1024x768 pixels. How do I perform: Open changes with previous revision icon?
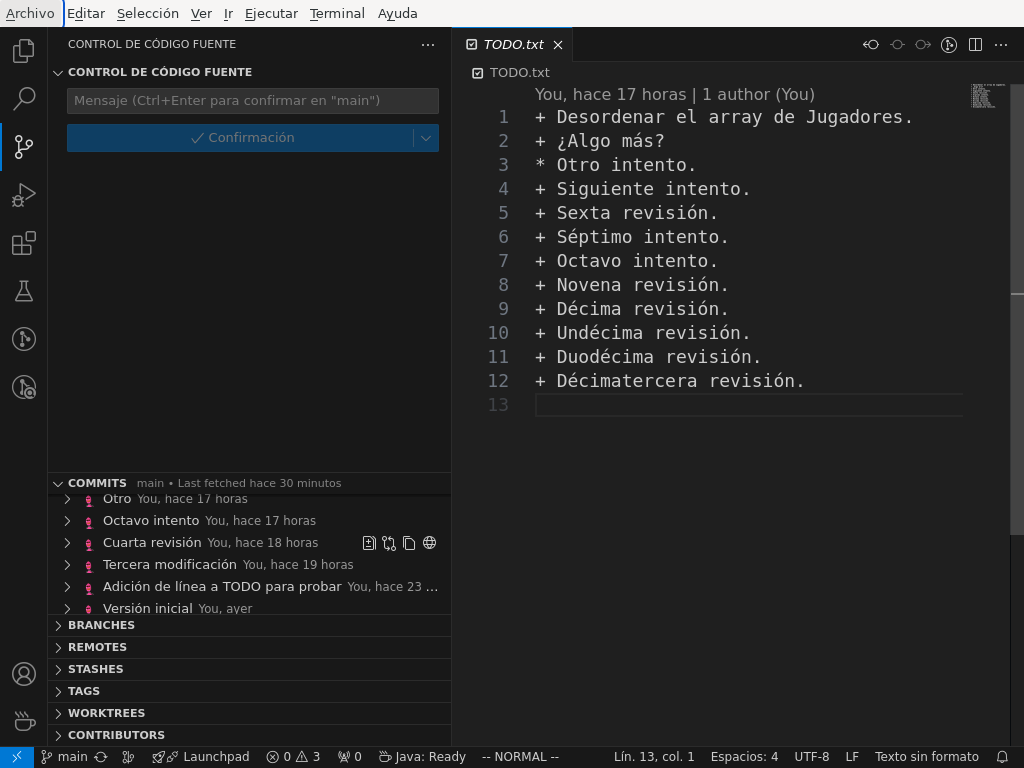click(871, 44)
